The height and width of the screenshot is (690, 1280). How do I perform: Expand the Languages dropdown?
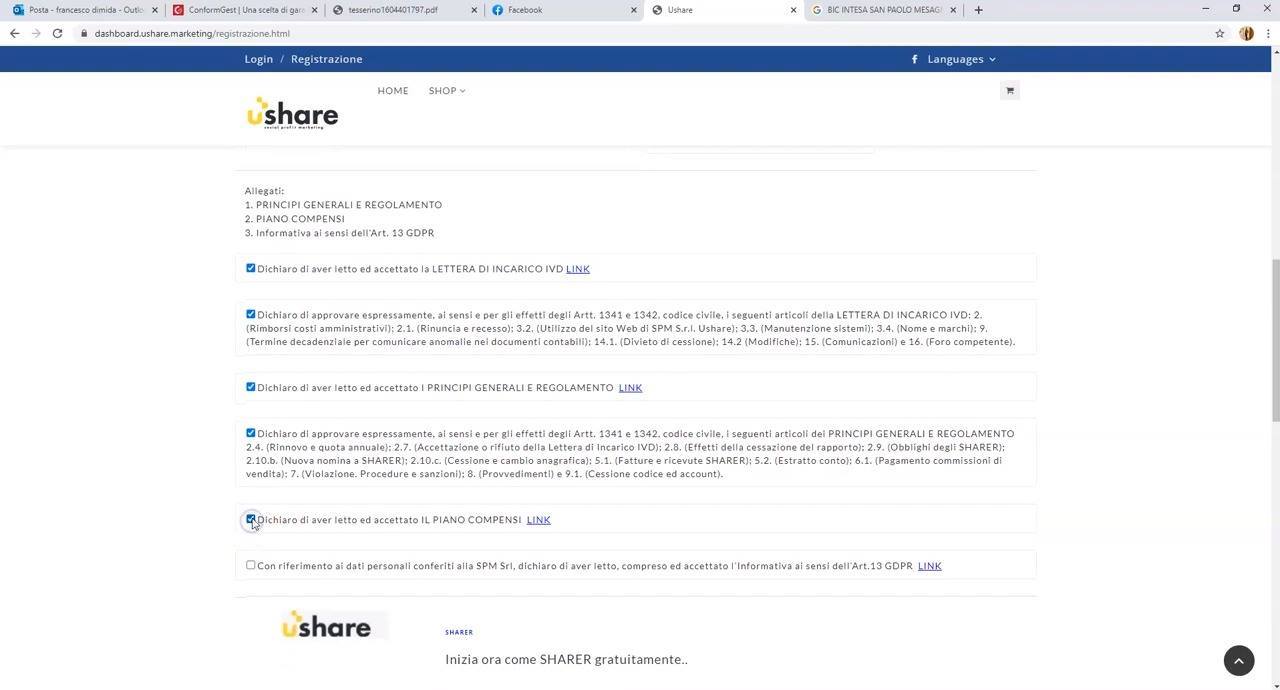point(961,59)
